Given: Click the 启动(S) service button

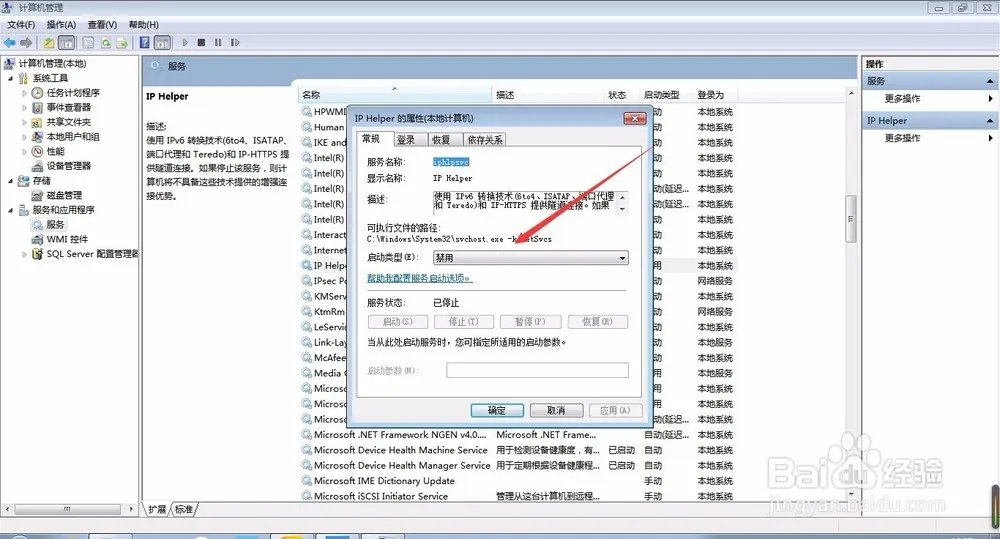Looking at the screenshot, I should [x=397, y=321].
